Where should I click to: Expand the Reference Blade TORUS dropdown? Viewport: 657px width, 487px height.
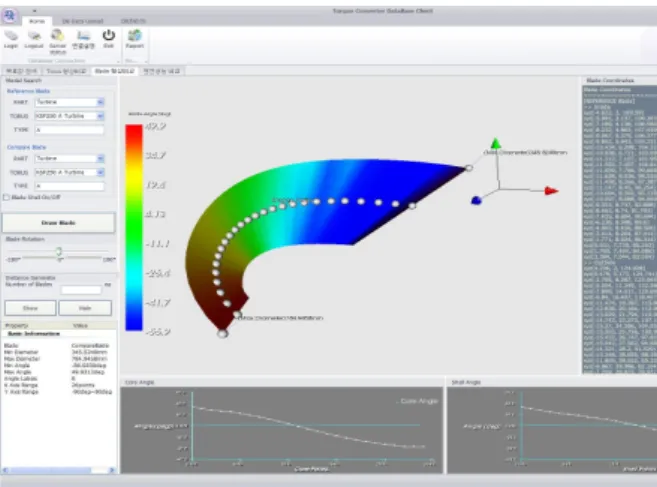coord(101,116)
